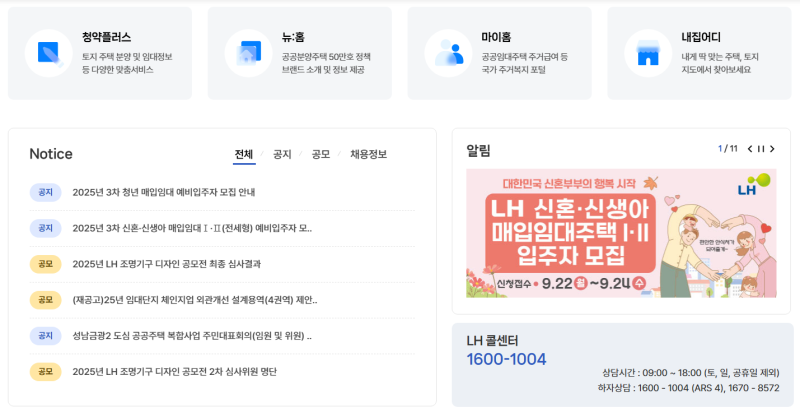Open 청약플러스 card title
The height and width of the screenshot is (417, 800).
107,37
